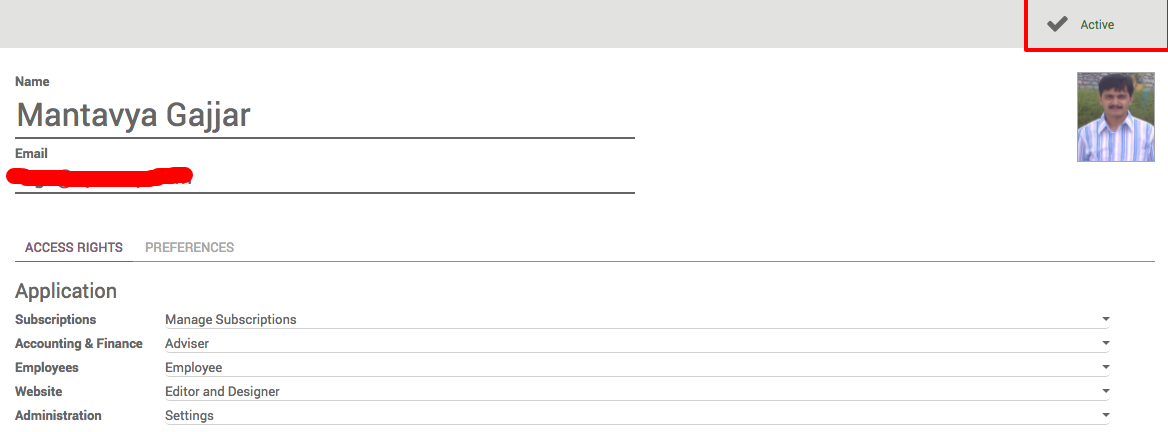Viewport: 1168px width, 432px height.
Task: Expand the Accounting & Finance dropdown arrow
Action: tap(1105, 343)
